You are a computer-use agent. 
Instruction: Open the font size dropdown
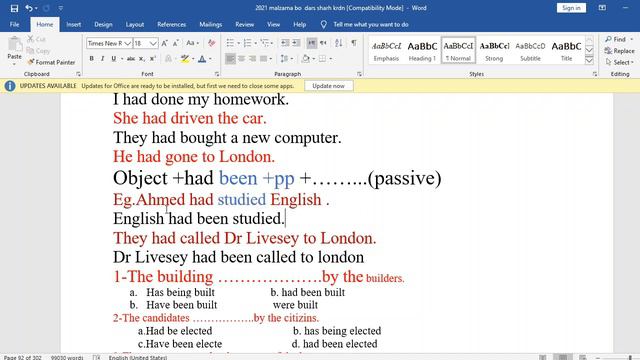pyautogui.click(x=153, y=43)
